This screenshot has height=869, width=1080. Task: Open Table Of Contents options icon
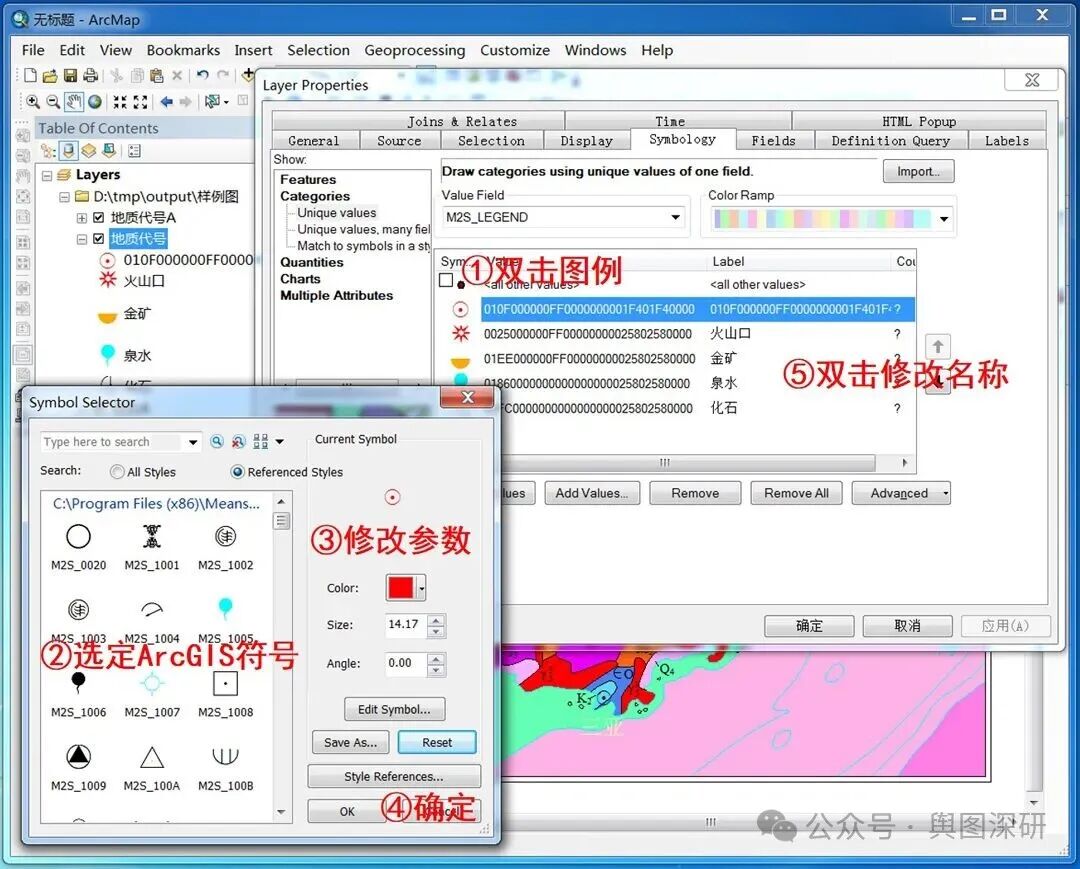(134, 151)
